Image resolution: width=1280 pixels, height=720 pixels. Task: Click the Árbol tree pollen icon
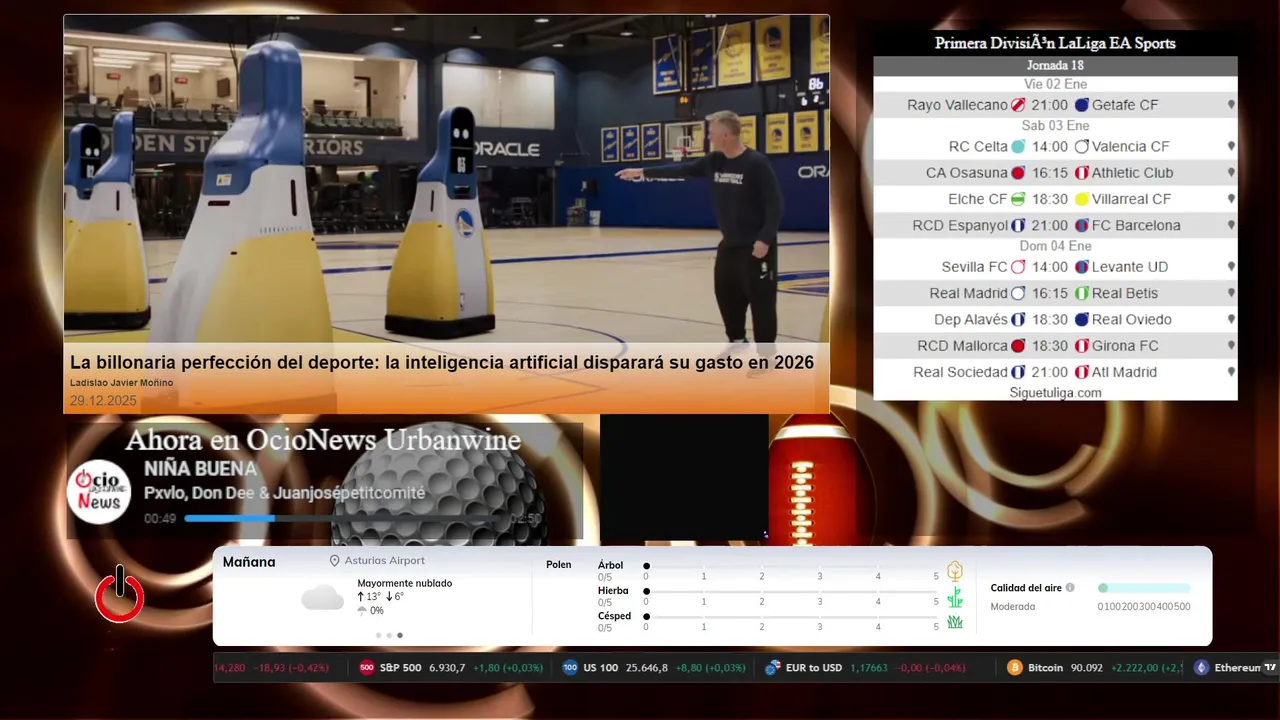coord(955,571)
